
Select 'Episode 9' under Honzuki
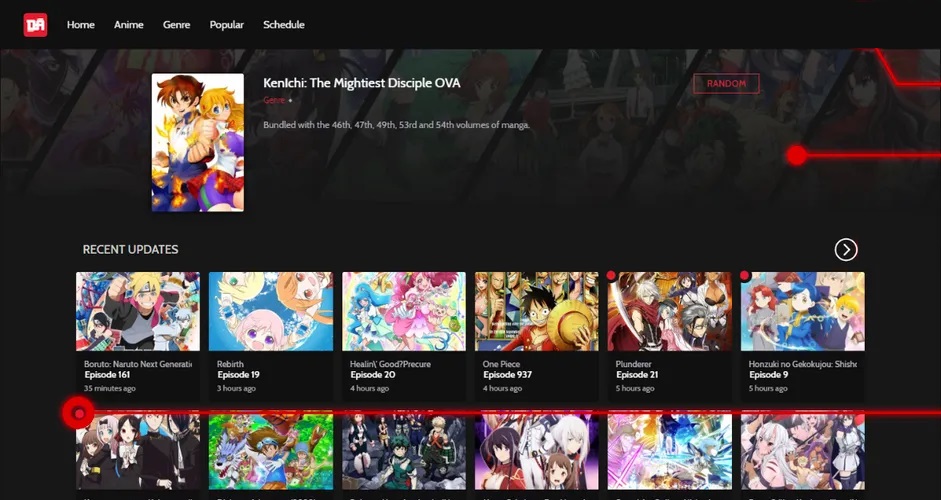(x=768, y=375)
